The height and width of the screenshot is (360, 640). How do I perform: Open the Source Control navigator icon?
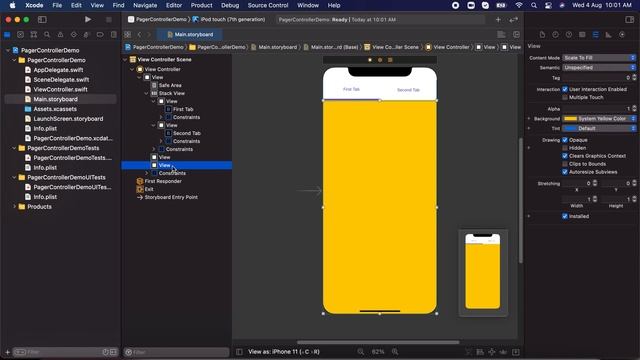tap(20, 35)
